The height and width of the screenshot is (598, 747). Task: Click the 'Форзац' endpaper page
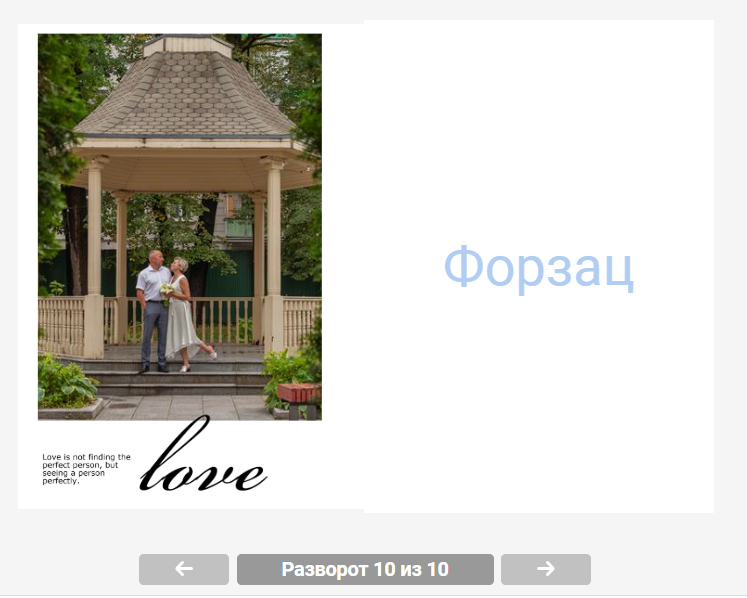point(539,266)
